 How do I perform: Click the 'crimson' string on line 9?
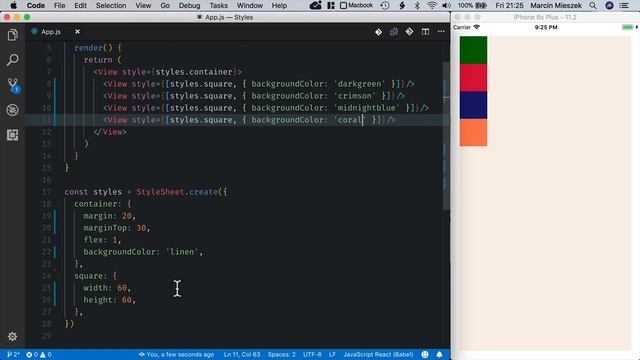coord(355,96)
